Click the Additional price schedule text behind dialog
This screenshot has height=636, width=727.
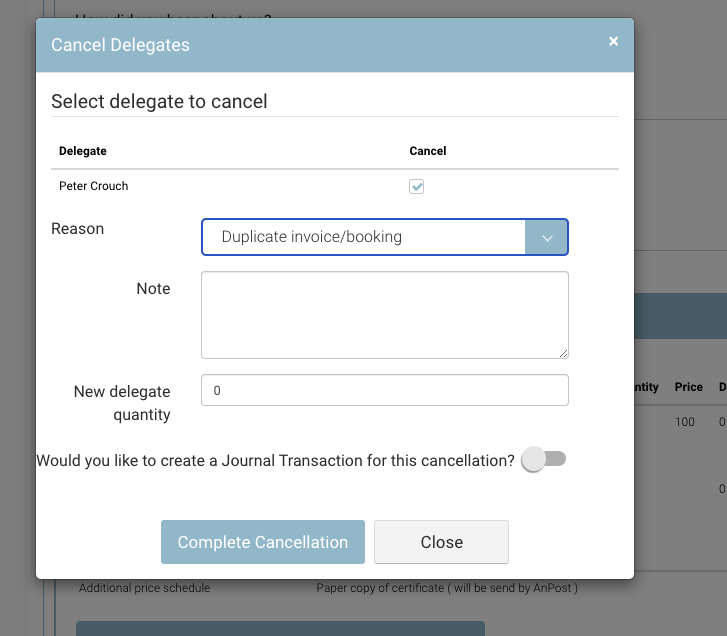144,588
